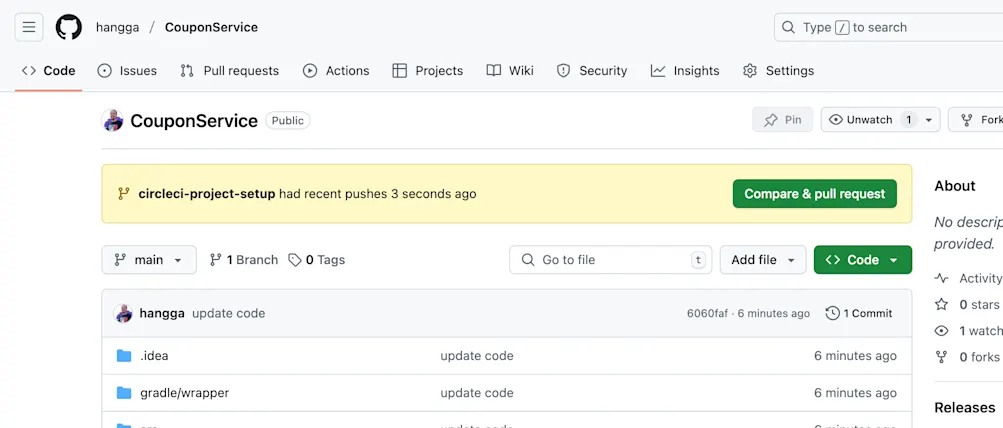
Task: Focus the Go to file search field
Action: pyautogui.click(x=610, y=260)
